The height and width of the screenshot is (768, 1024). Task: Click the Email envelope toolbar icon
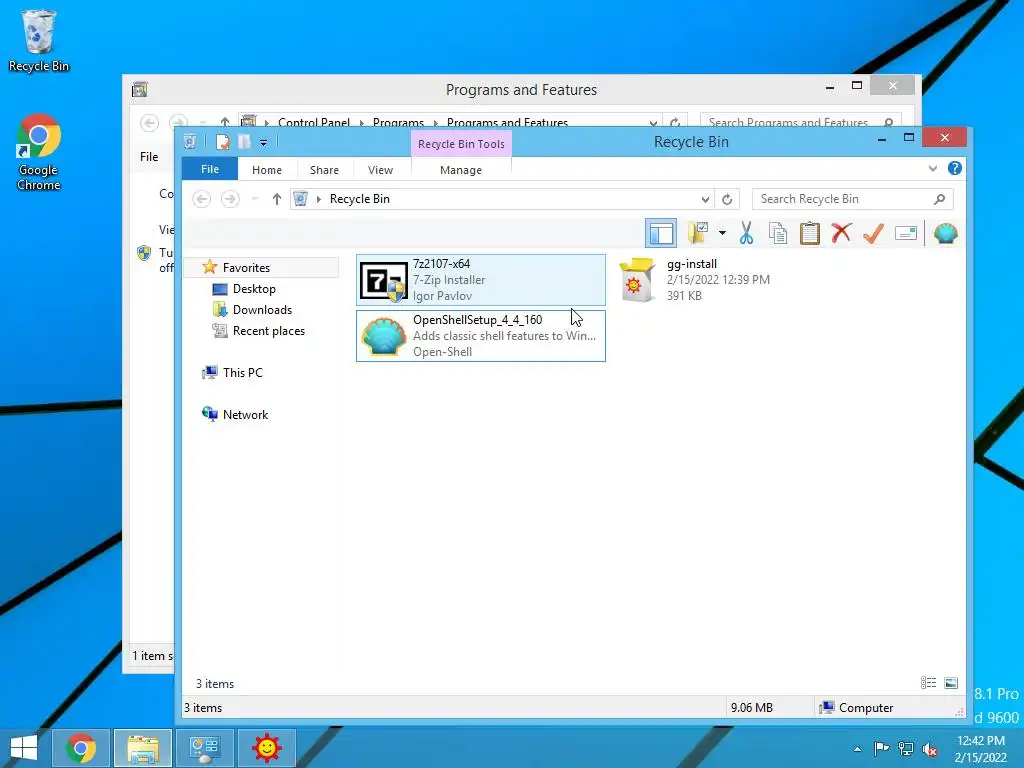pos(906,233)
